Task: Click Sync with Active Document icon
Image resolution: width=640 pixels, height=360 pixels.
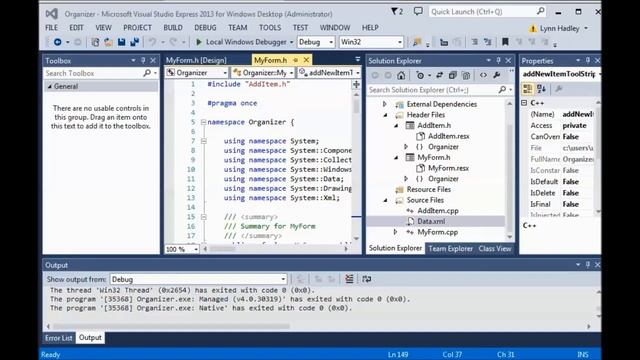Action: pos(439,76)
